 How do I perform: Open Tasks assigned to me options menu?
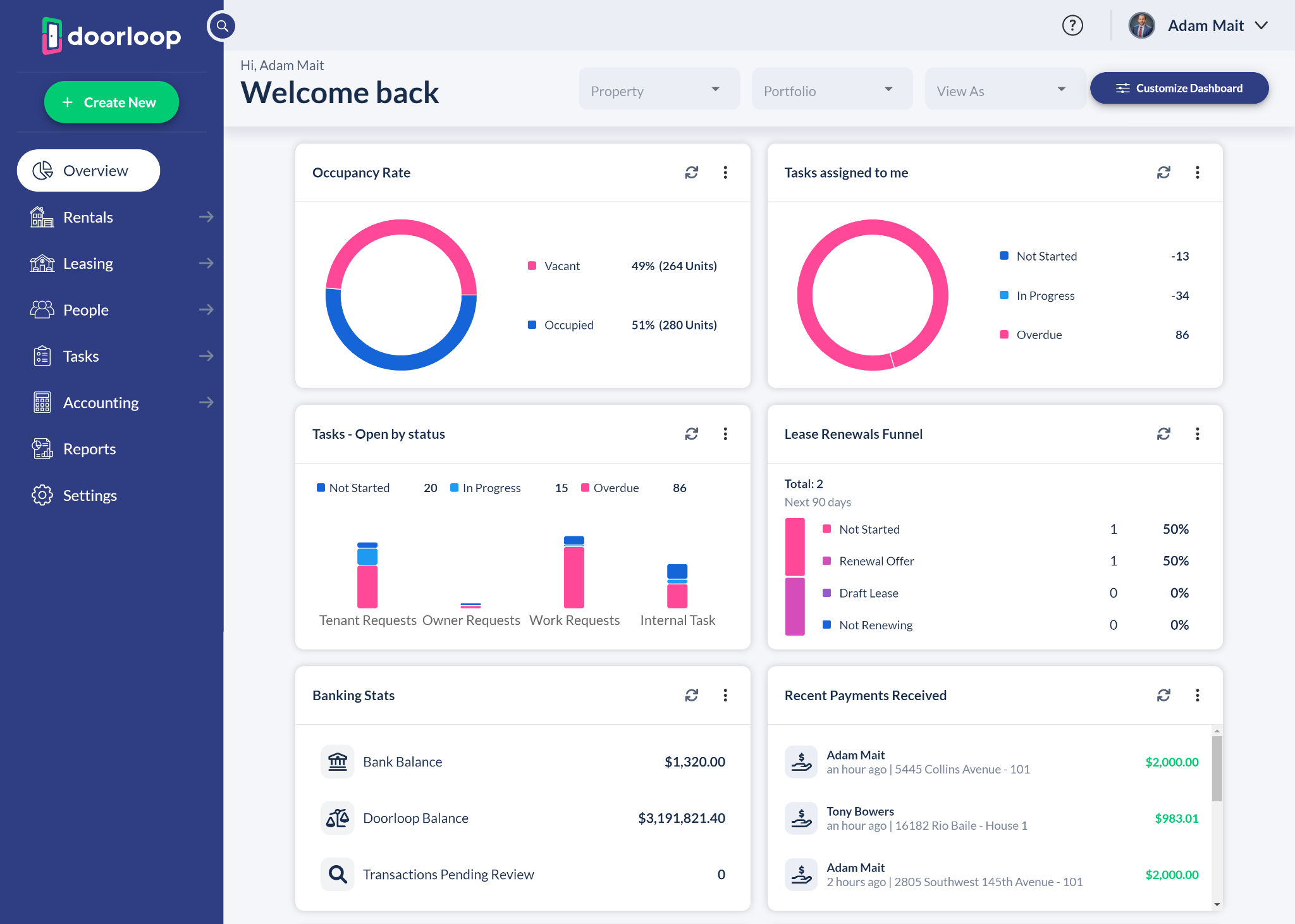(1197, 172)
